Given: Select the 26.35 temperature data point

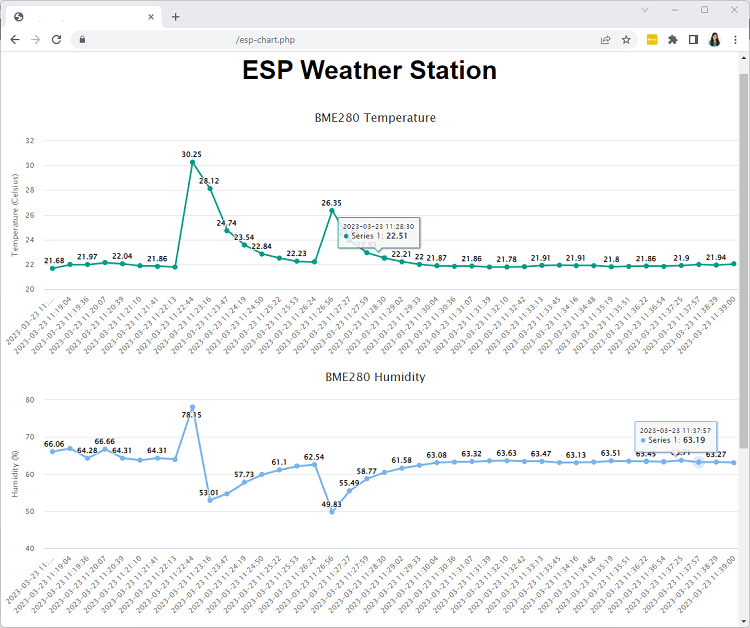Looking at the screenshot, I should point(332,210).
